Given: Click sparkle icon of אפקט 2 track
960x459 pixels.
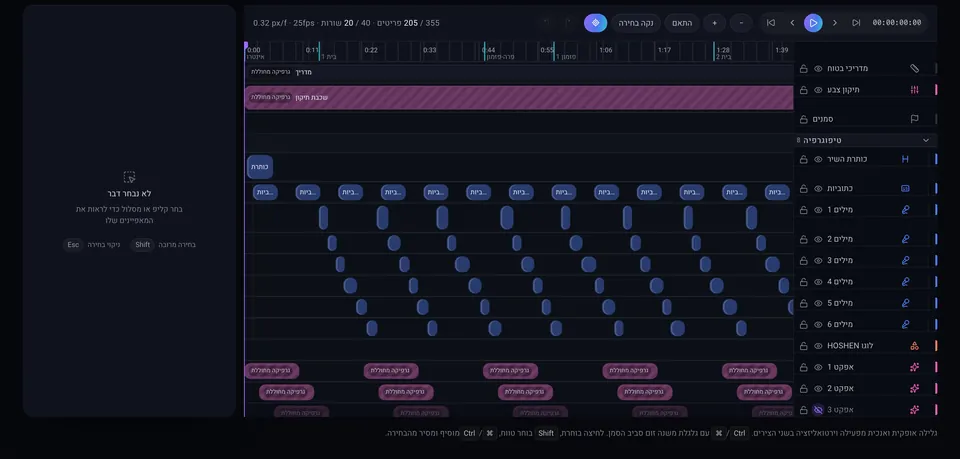Looking at the screenshot, I should point(914,389).
